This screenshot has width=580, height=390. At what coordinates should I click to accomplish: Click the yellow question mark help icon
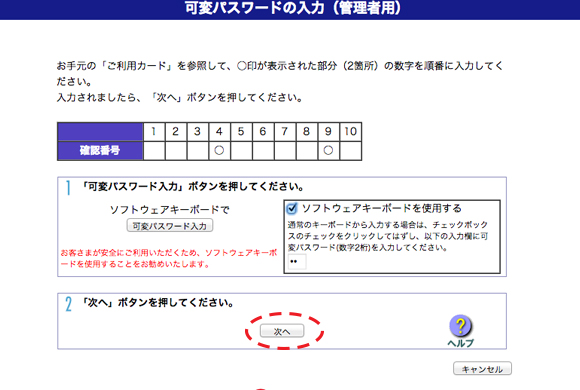(x=460, y=326)
